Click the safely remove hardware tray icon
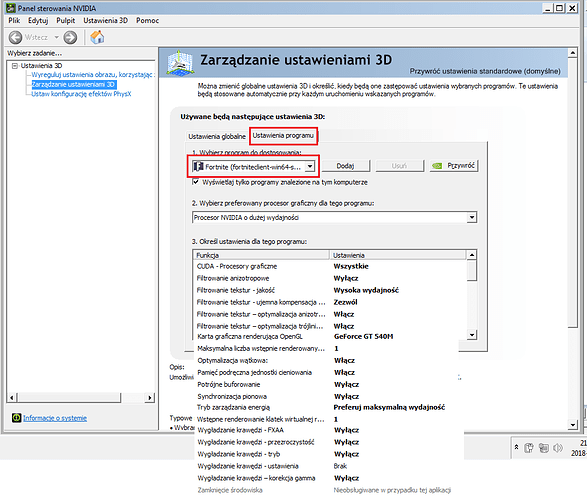 [x=529, y=448]
